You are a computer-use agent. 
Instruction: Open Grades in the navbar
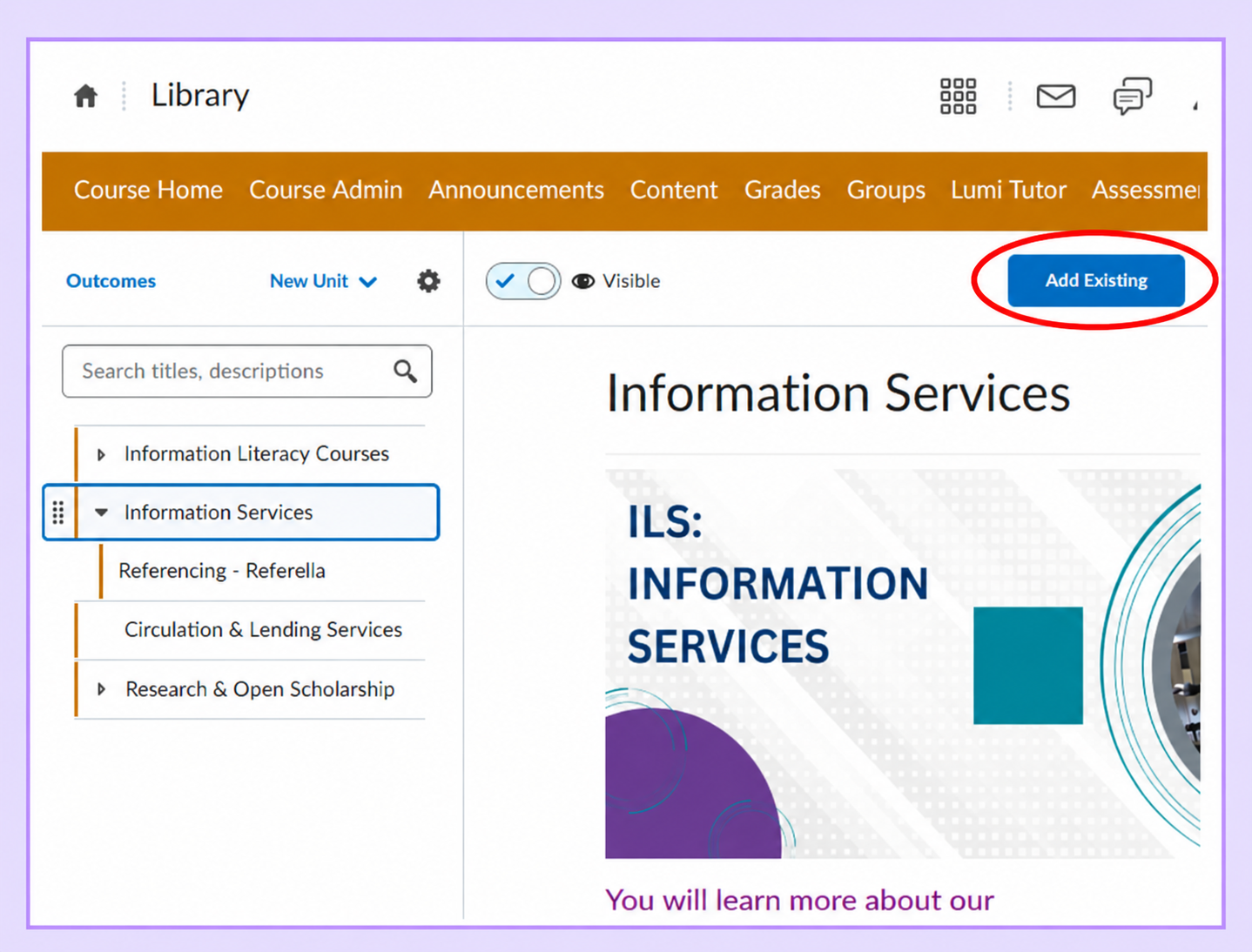[782, 190]
